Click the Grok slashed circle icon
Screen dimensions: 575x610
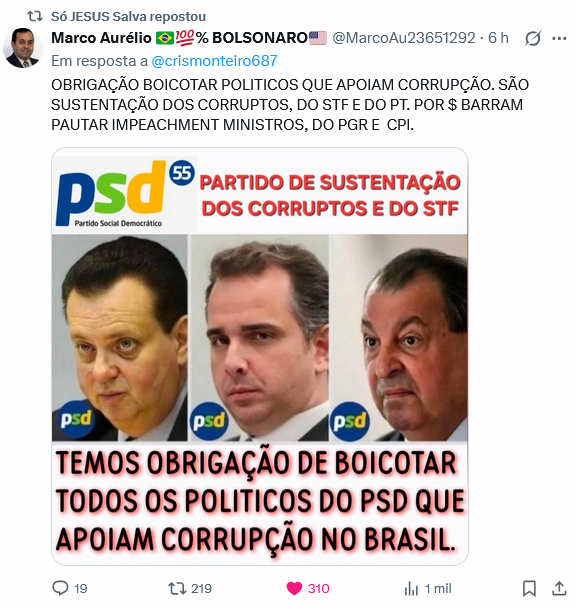click(533, 38)
